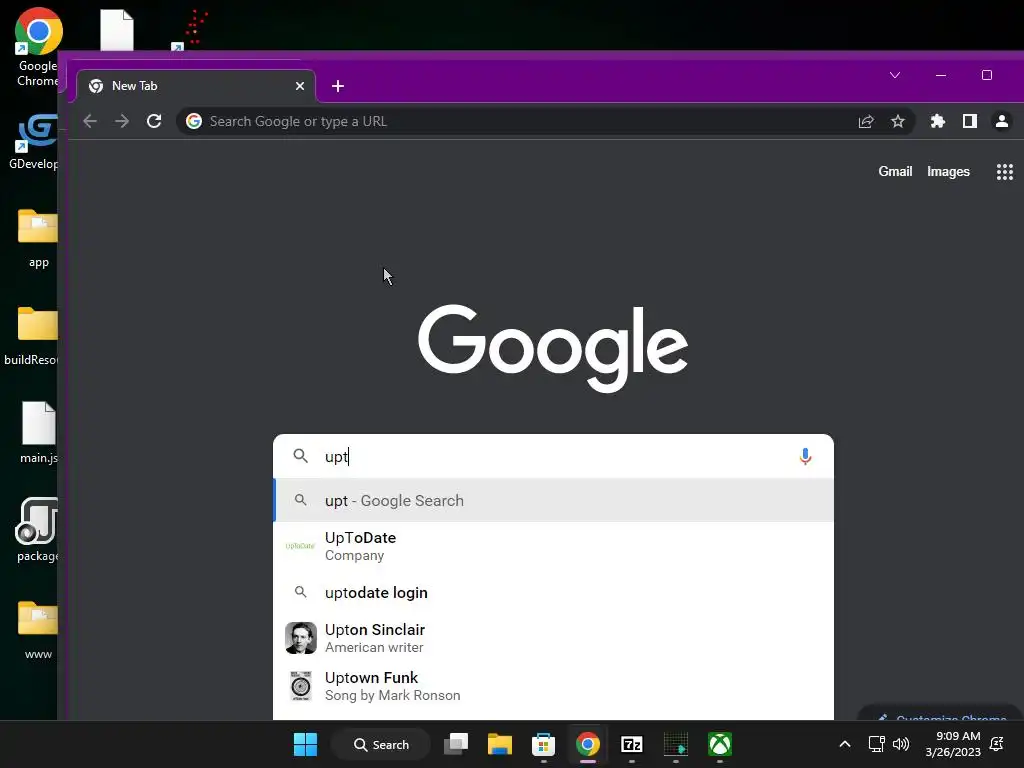Screen dimensions: 1024x768
Task: Open the Xbox app on the taskbar
Action: tap(720, 744)
